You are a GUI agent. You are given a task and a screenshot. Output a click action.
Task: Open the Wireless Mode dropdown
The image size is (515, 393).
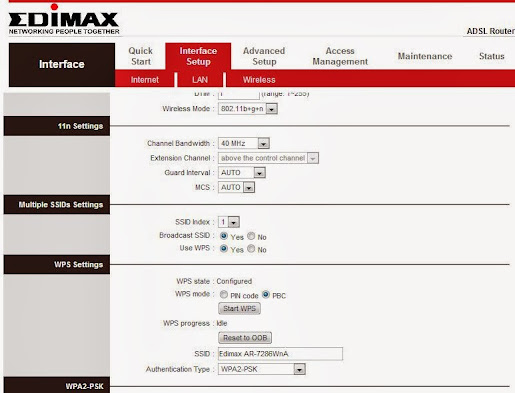coord(248,109)
